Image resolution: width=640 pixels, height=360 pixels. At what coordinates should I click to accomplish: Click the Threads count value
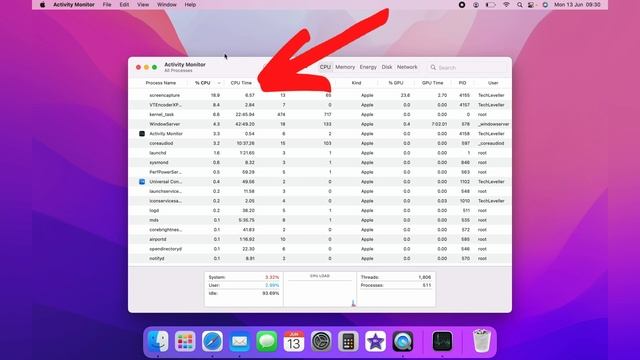coord(424,277)
